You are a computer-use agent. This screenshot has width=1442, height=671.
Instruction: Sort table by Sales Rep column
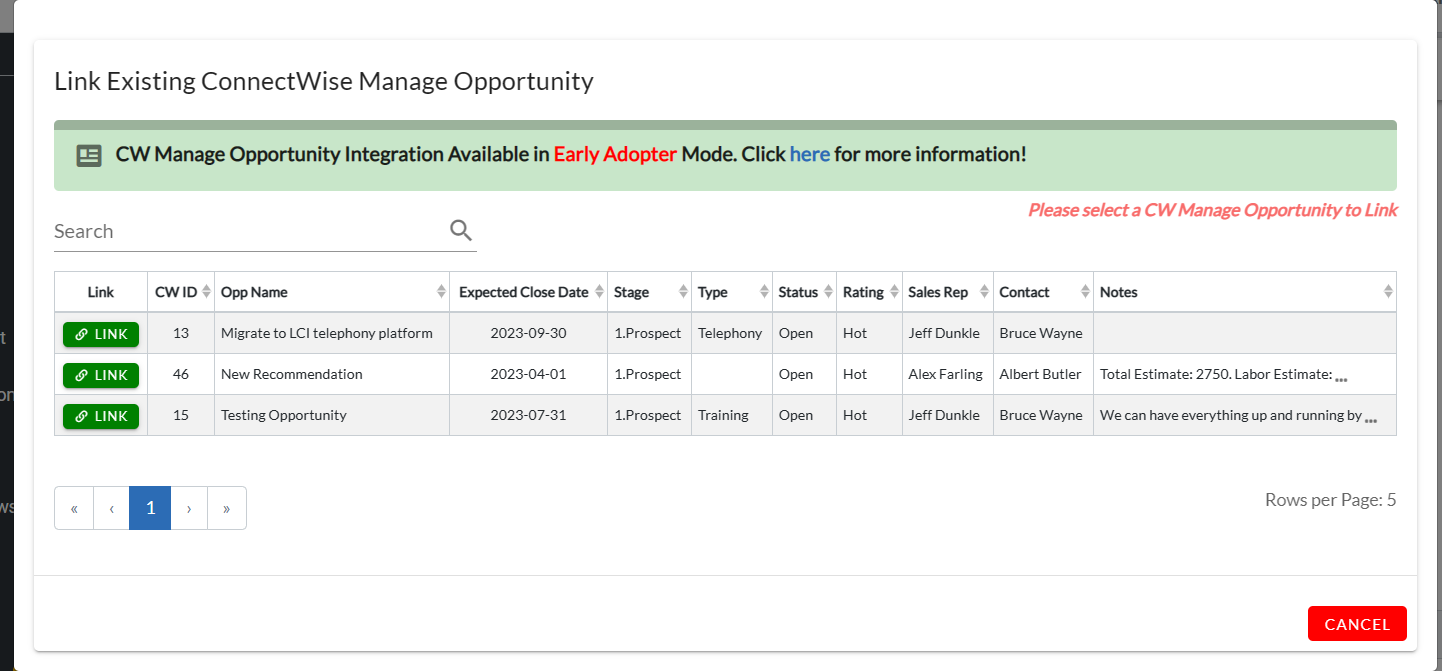click(x=948, y=292)
